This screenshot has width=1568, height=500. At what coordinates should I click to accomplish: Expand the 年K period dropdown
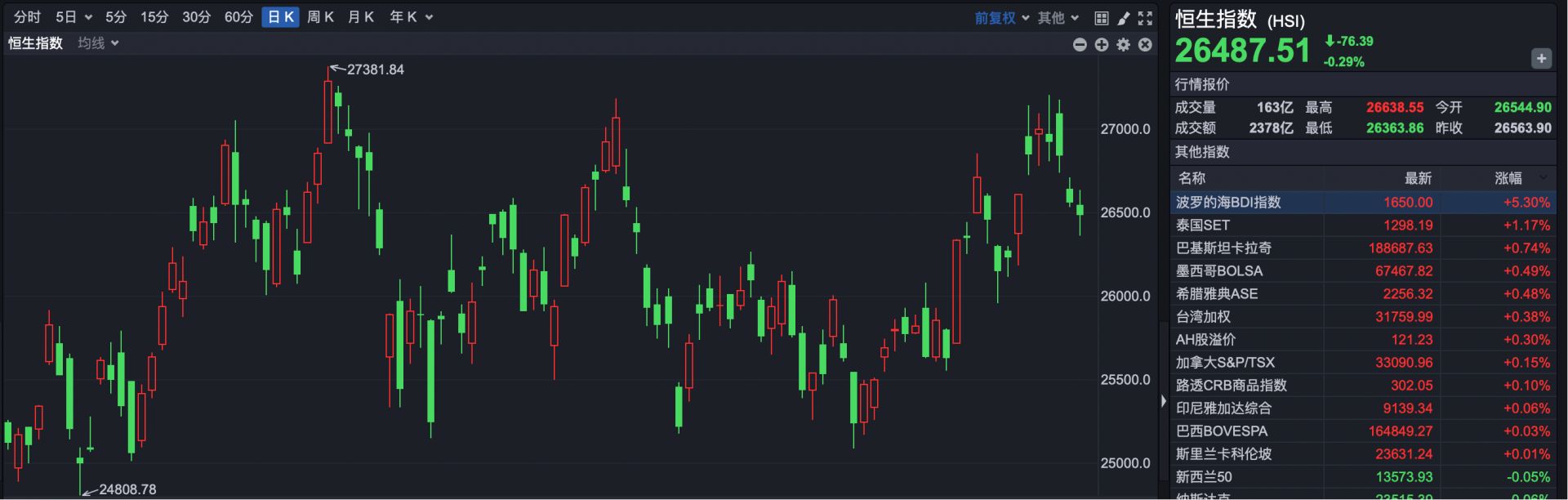(x=411, y=17)
